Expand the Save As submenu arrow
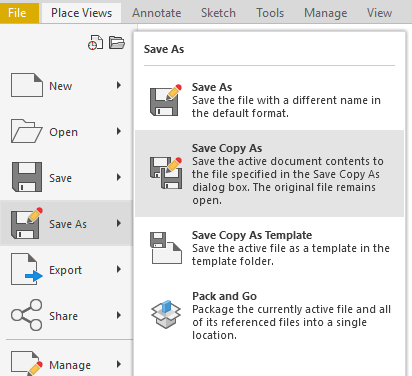This screenshot has height=376, width=412. pyautogui.click(x=119, y=223)
